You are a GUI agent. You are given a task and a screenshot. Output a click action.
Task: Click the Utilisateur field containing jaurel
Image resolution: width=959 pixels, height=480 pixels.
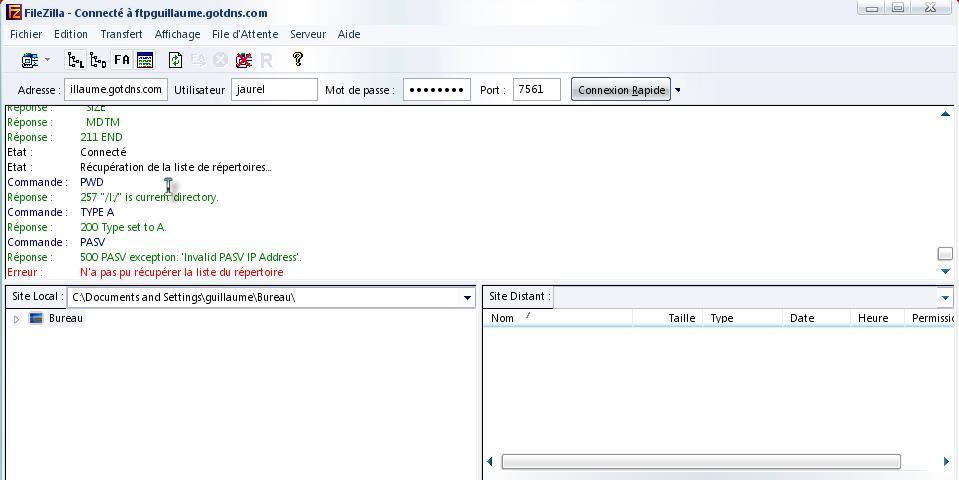274,89
